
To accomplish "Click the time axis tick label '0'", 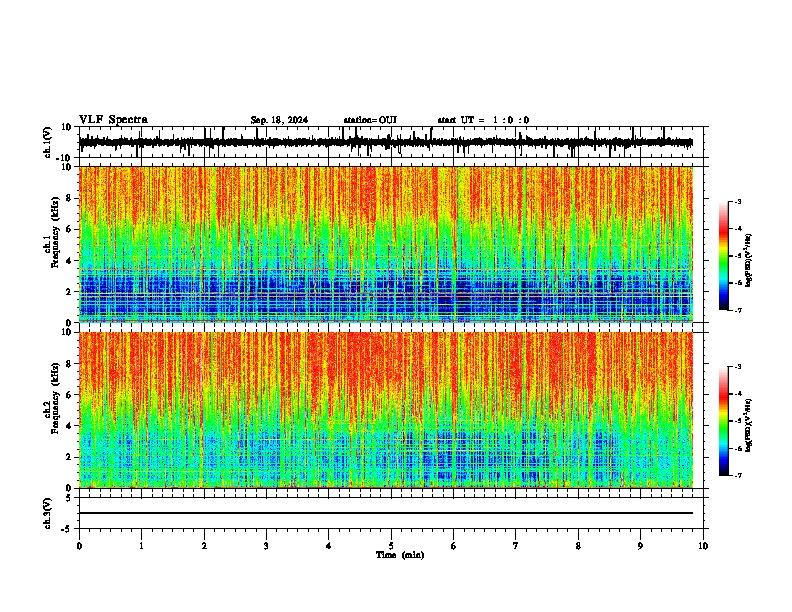I will point(79,546).
